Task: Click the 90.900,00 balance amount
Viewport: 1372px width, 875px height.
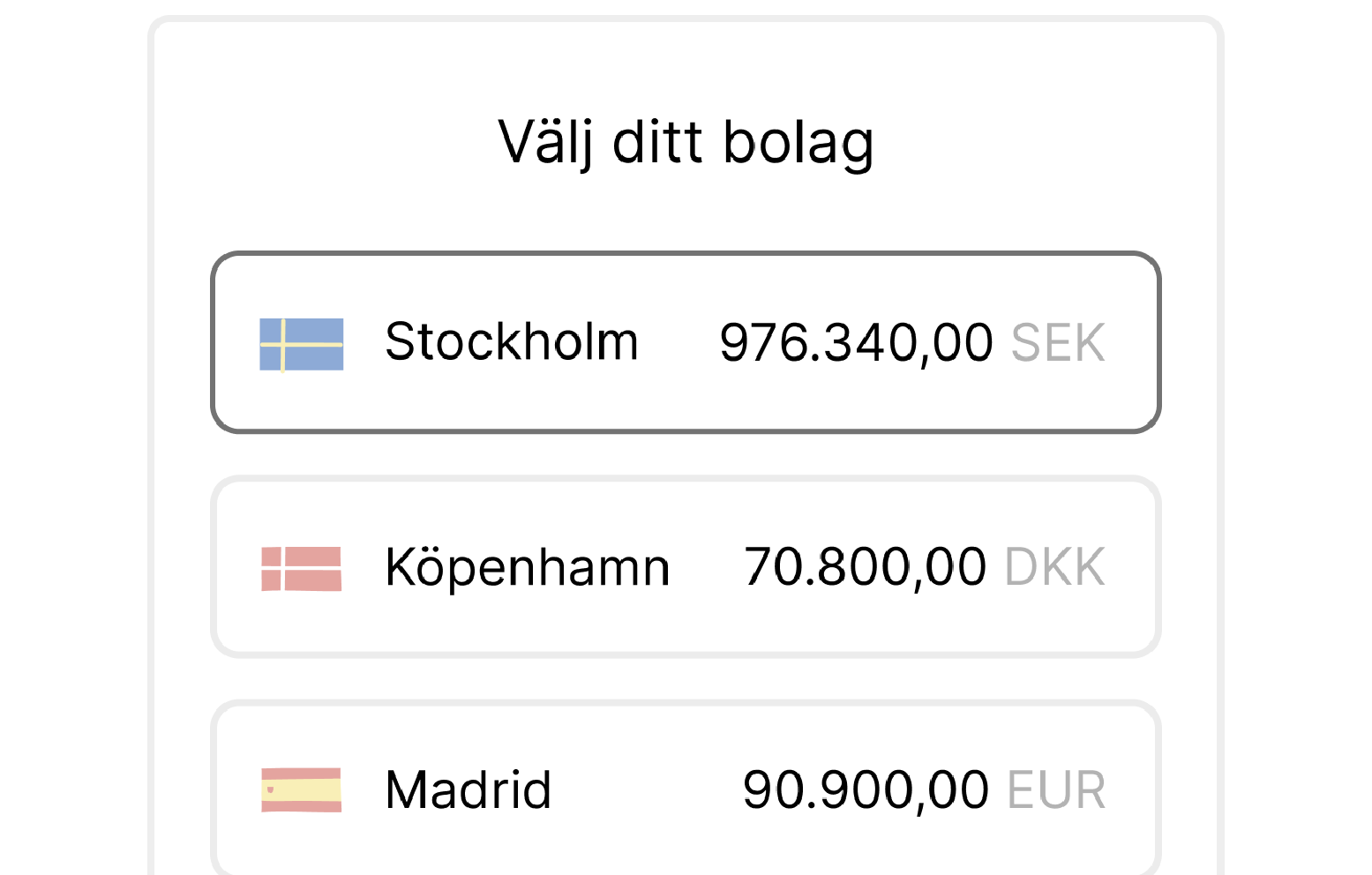Action: (x=865, y=789)
